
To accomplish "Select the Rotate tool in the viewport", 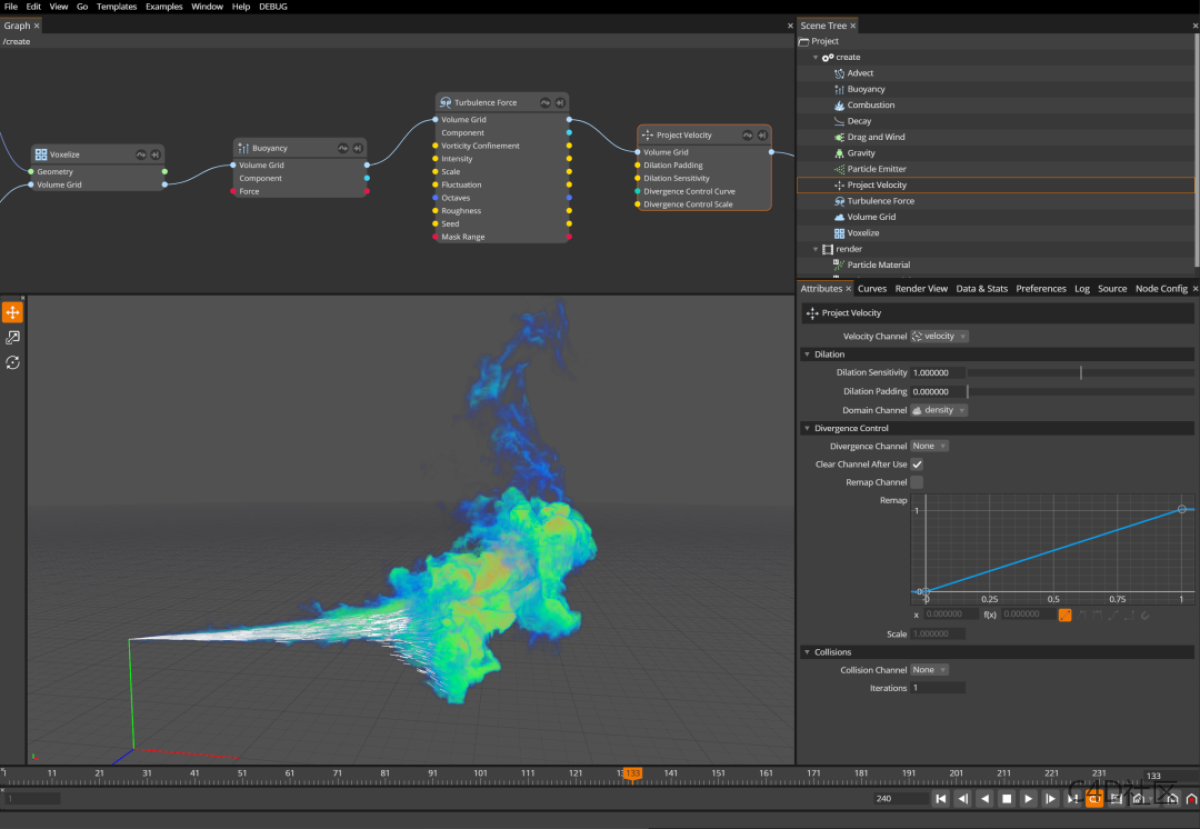I will tap(13, 362).
